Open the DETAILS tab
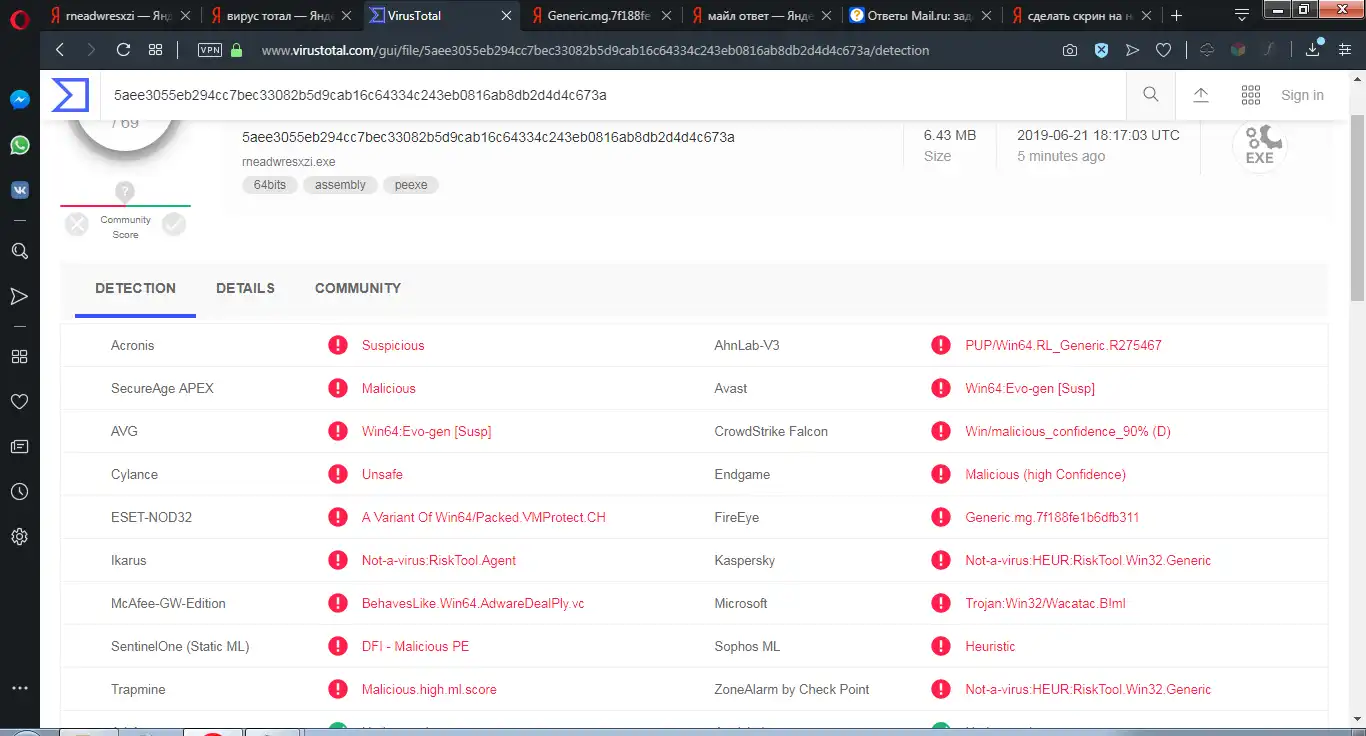This screenshot has width=1366, height=736. (245, 288)
